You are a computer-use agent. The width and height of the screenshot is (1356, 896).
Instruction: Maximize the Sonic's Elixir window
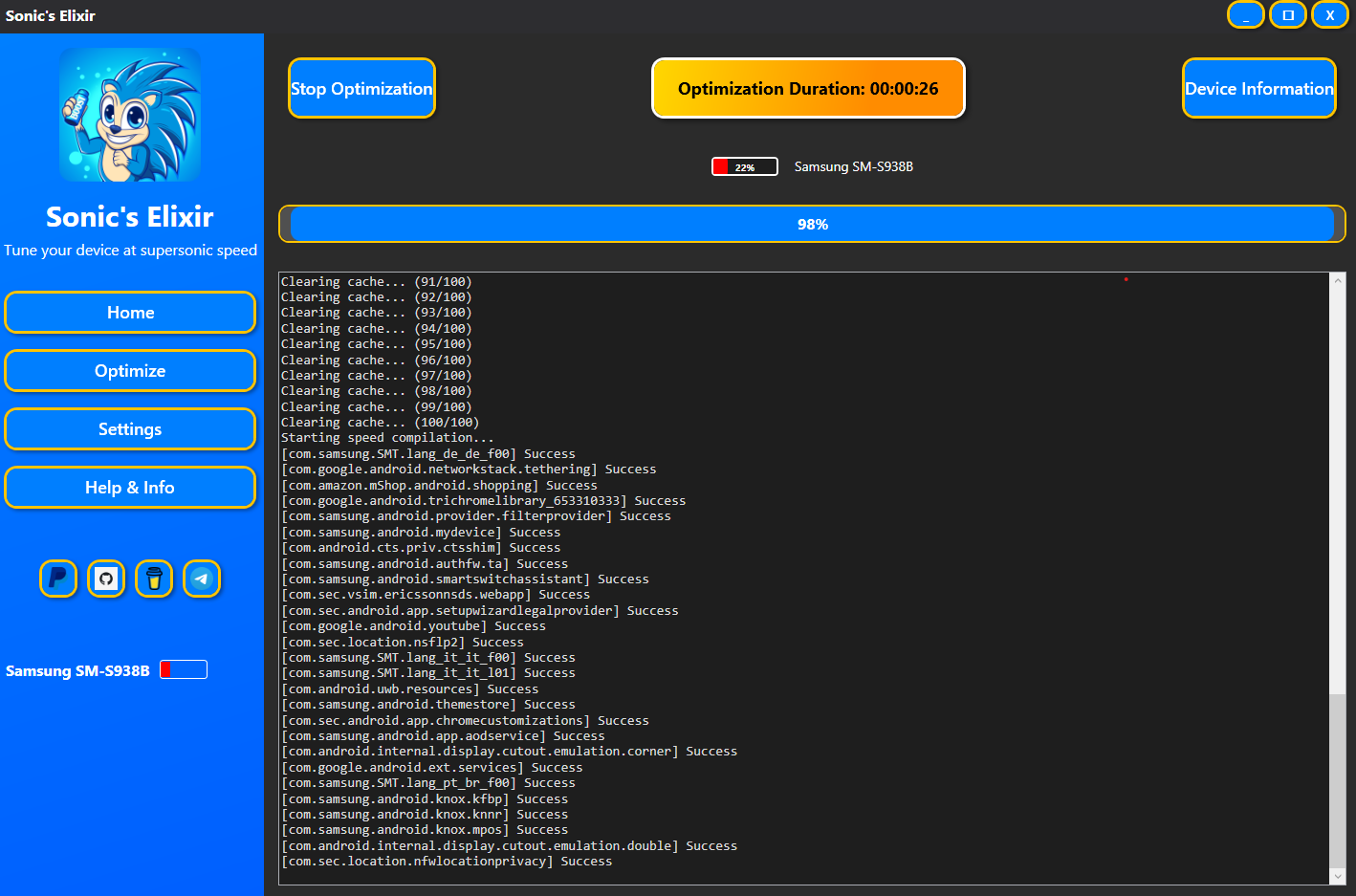1288,15
